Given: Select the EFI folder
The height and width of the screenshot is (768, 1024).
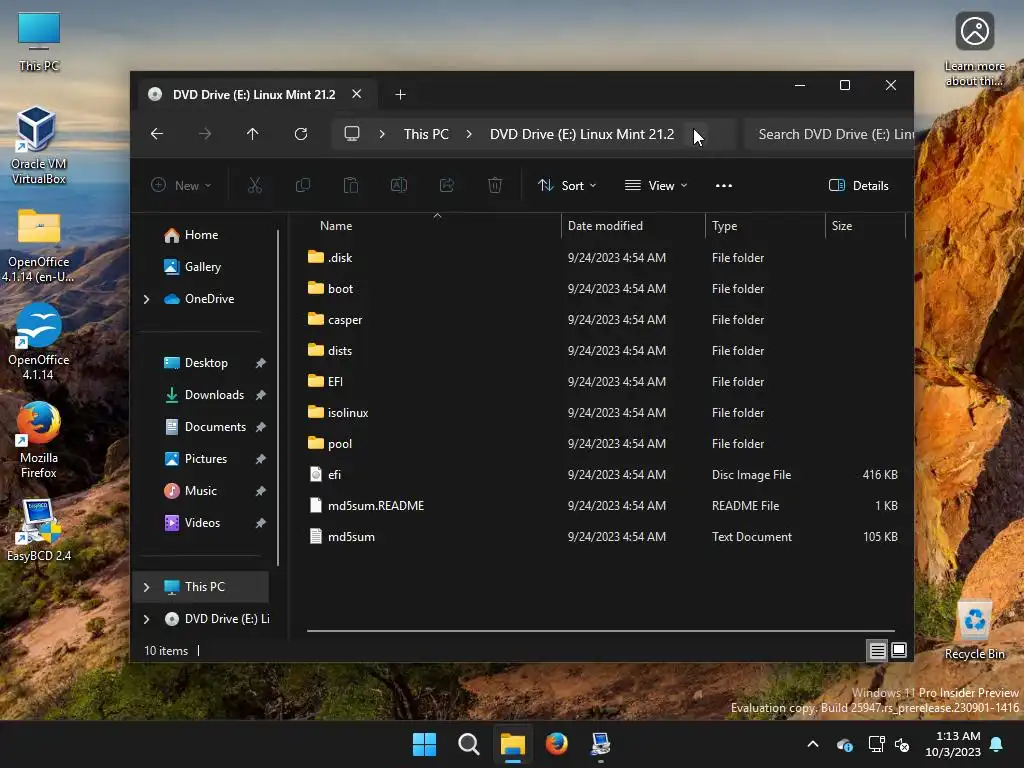Looking at the screenshot, I should point(604,382).
